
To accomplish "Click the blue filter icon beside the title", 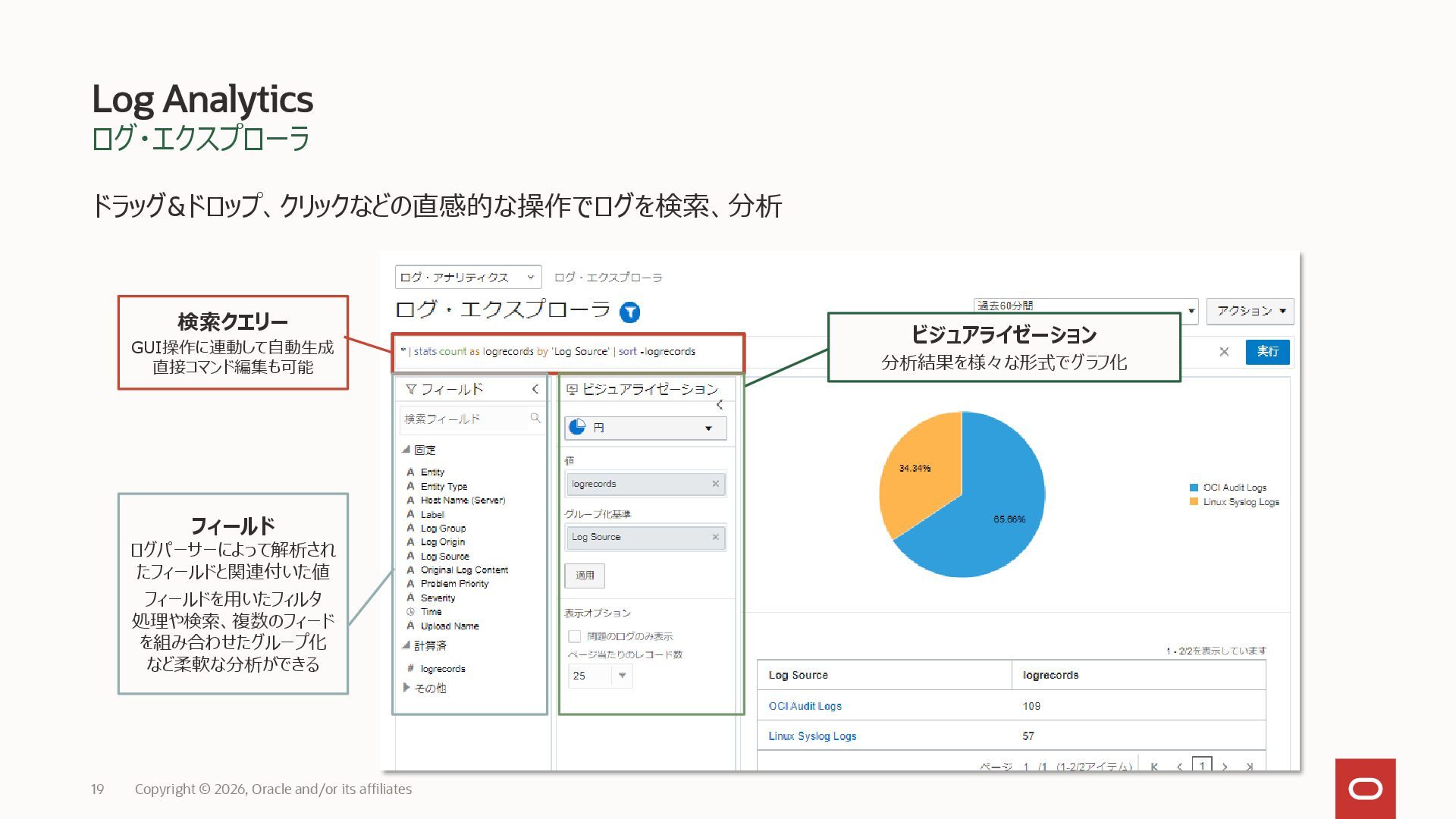I will tap(629, 312).
